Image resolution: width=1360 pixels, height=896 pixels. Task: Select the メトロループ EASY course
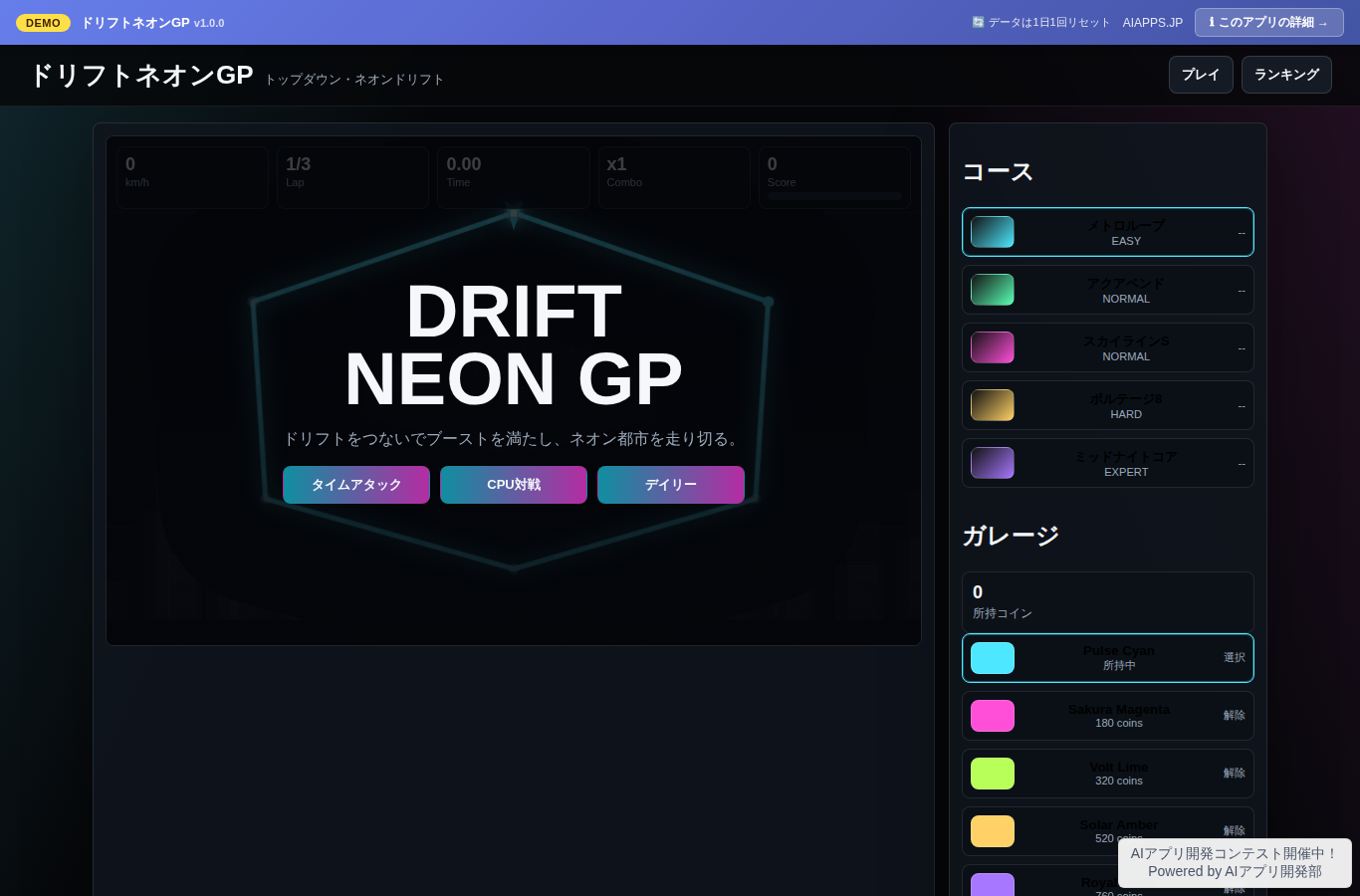coord(1108,232)
